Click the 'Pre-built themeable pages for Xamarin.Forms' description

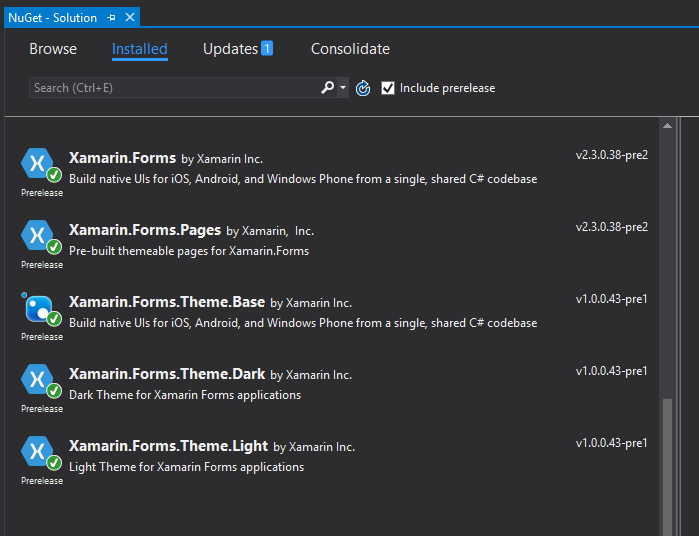[x=189, y=251]
